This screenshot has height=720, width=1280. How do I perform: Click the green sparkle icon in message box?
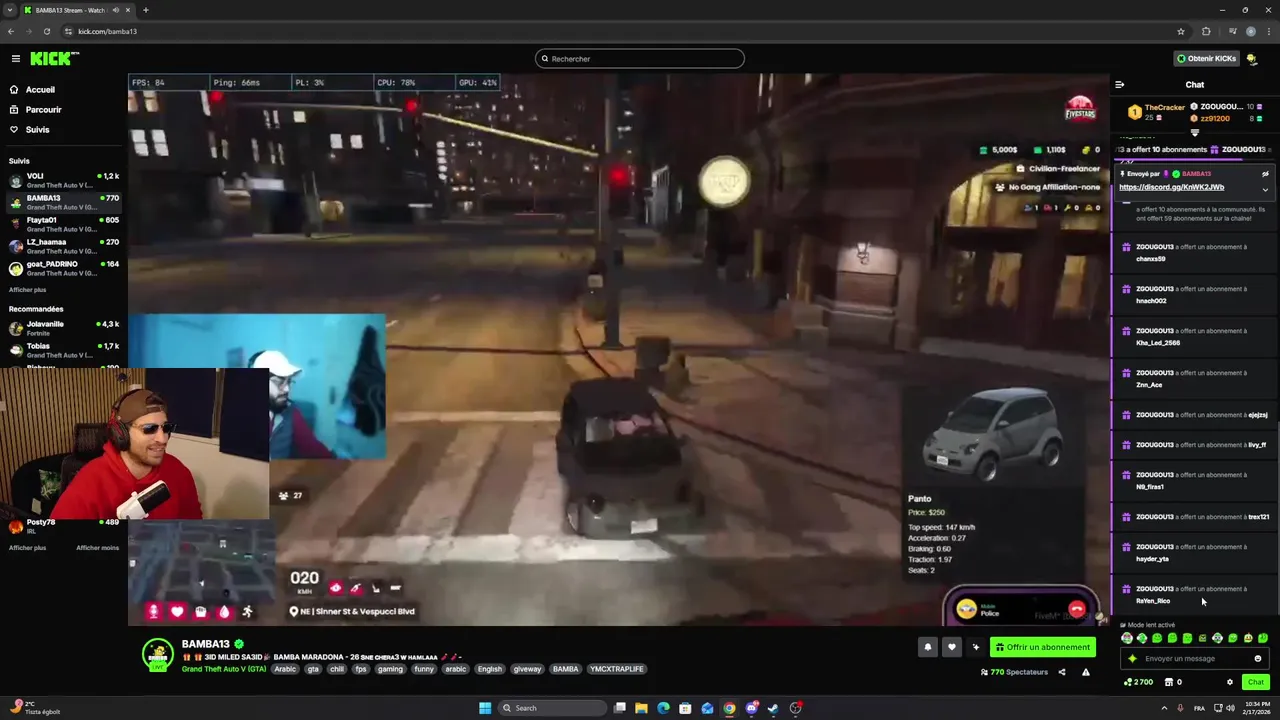(x=1132, y=659)
